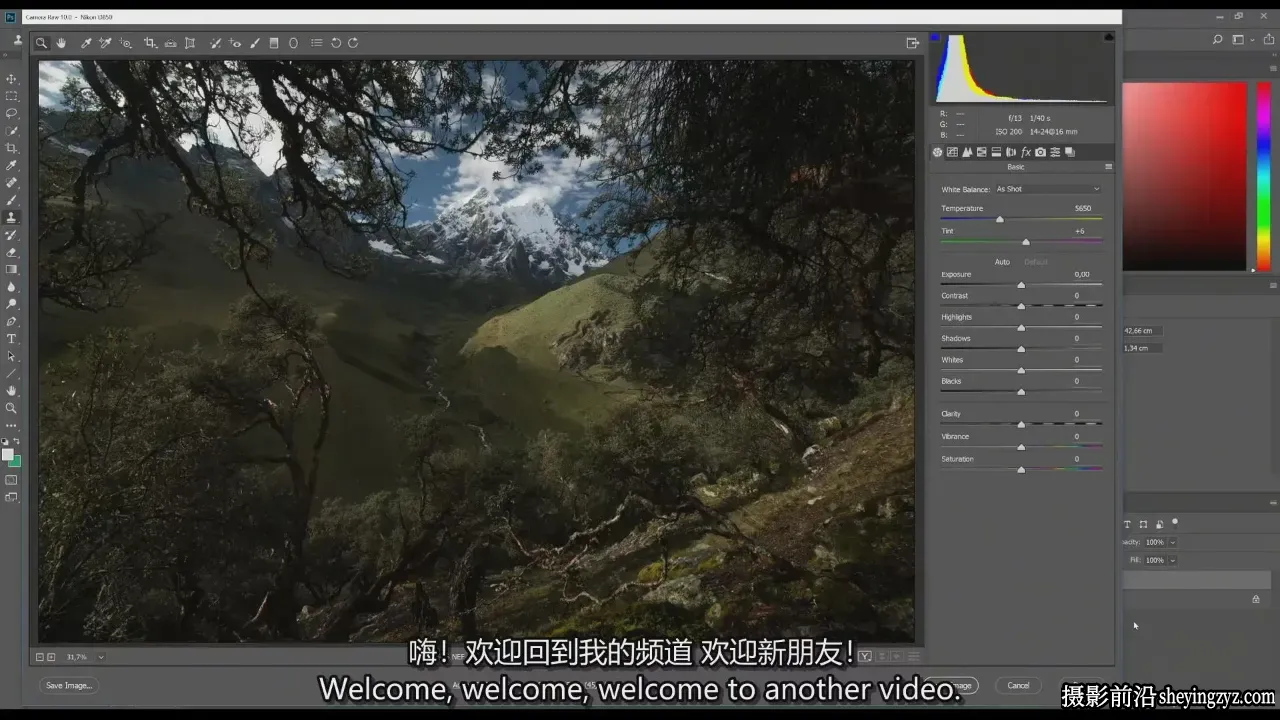This screenshot has width=1280, height=720.
Task: Click the Saturation slider handle
Action: click(x=1021, y=469)
